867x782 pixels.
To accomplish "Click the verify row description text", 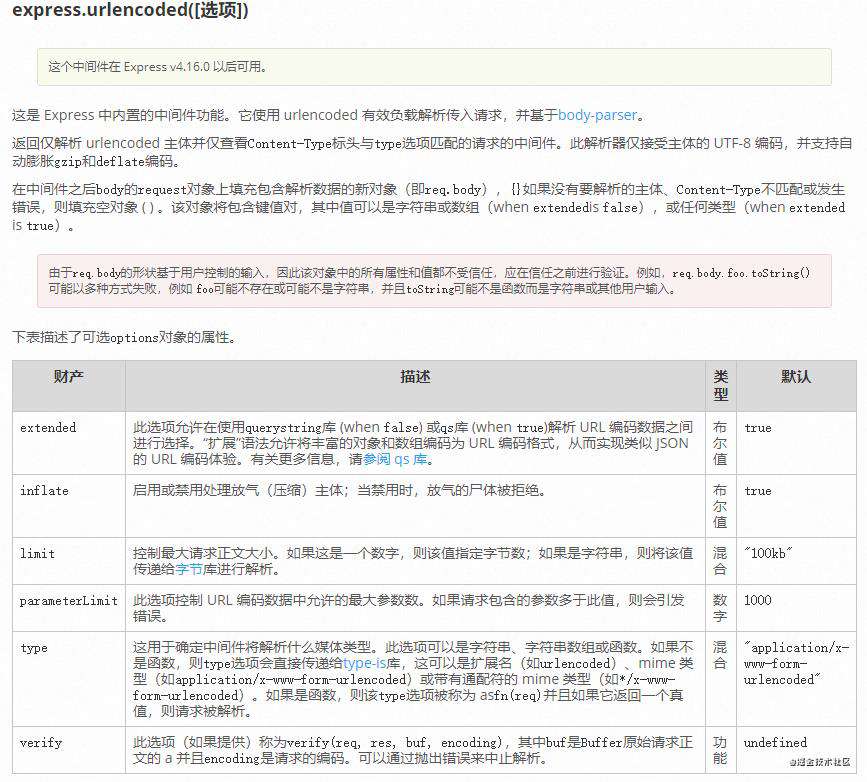I will (412, 750).
